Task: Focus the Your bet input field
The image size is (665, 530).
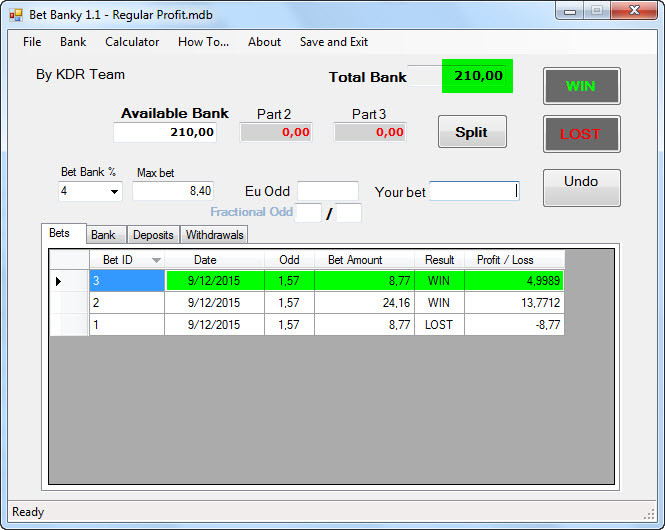Action: pos(475,191)
